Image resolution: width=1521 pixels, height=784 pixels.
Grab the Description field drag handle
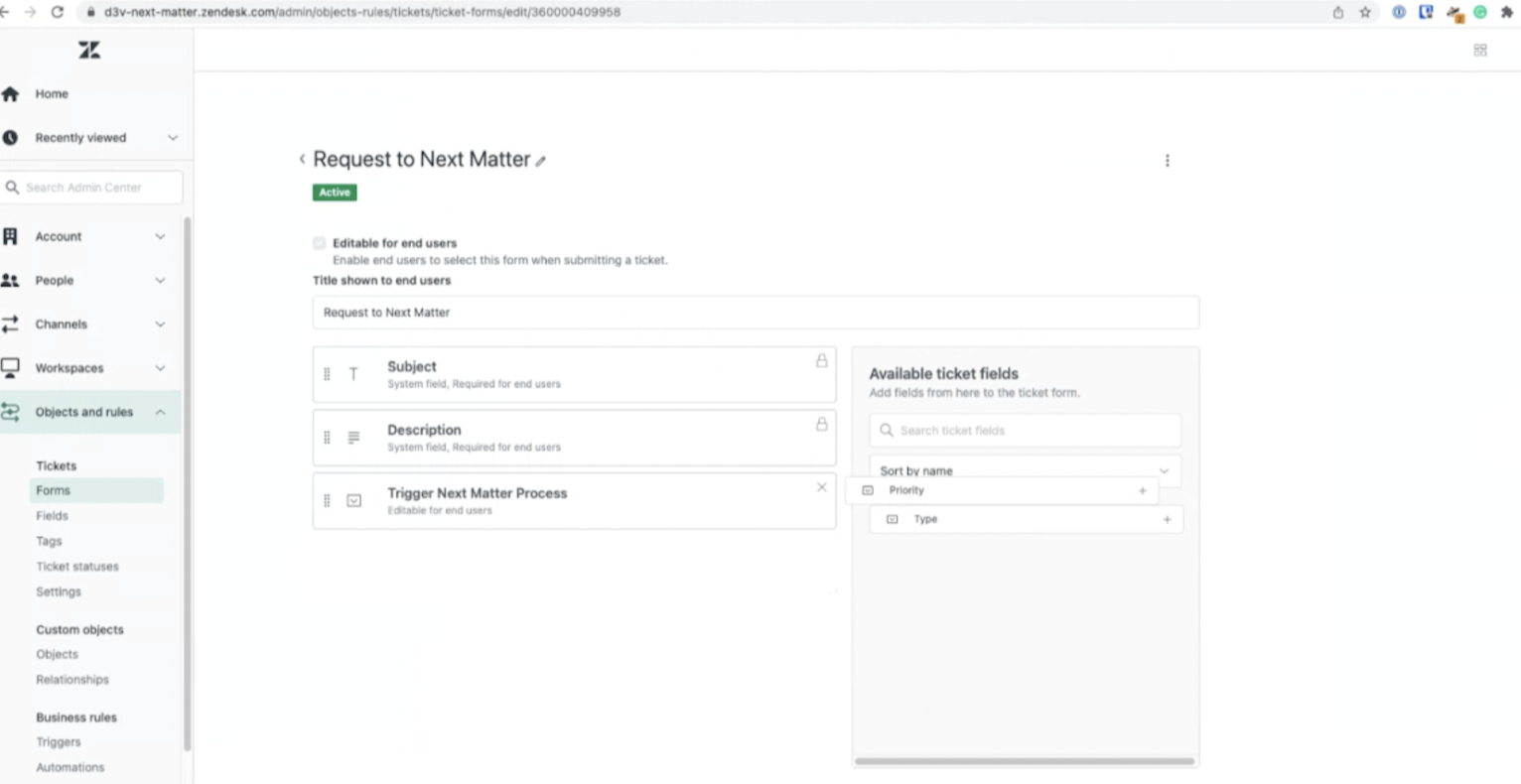click(x=327, y=438)
